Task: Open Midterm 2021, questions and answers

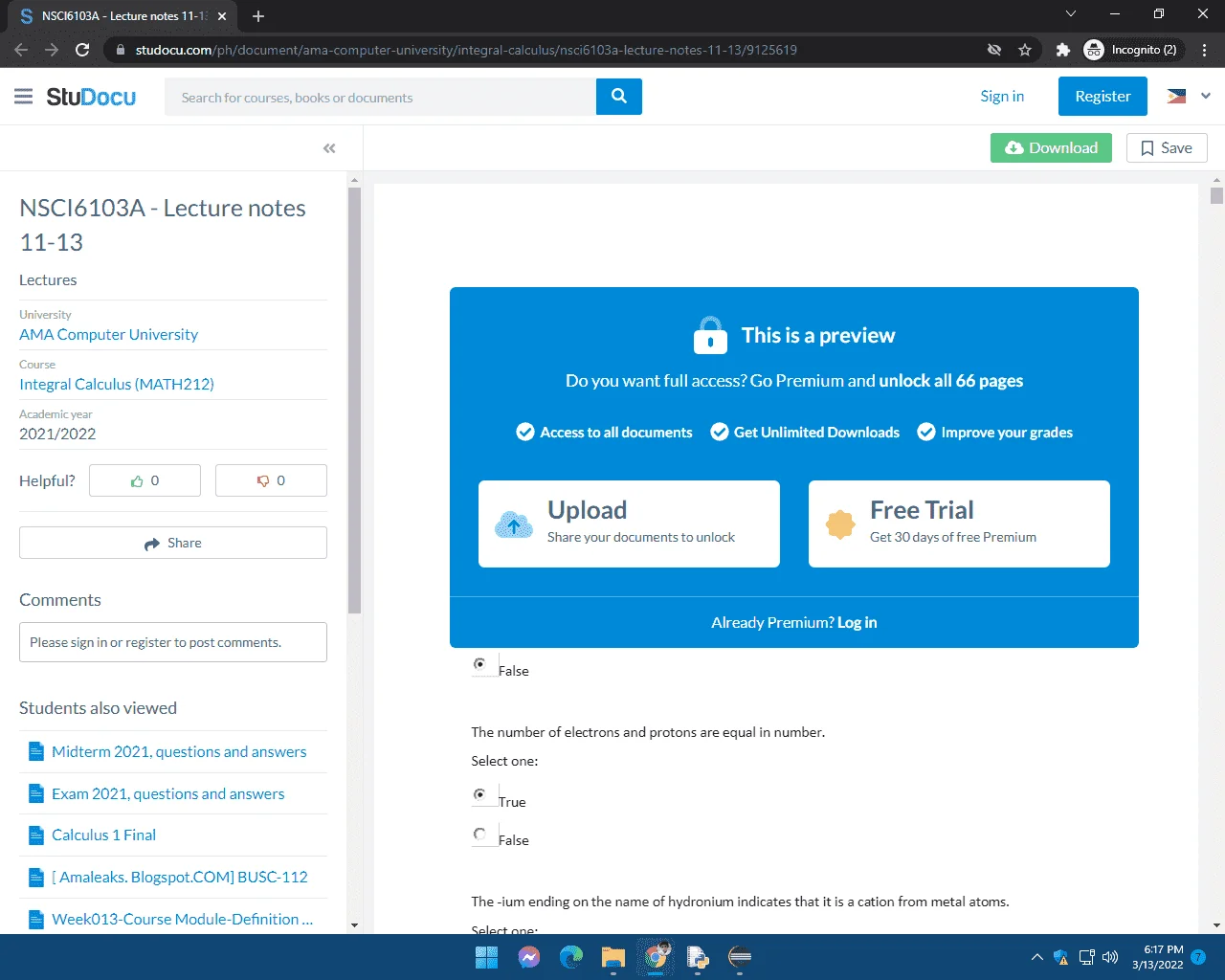Action: (179, 751)
